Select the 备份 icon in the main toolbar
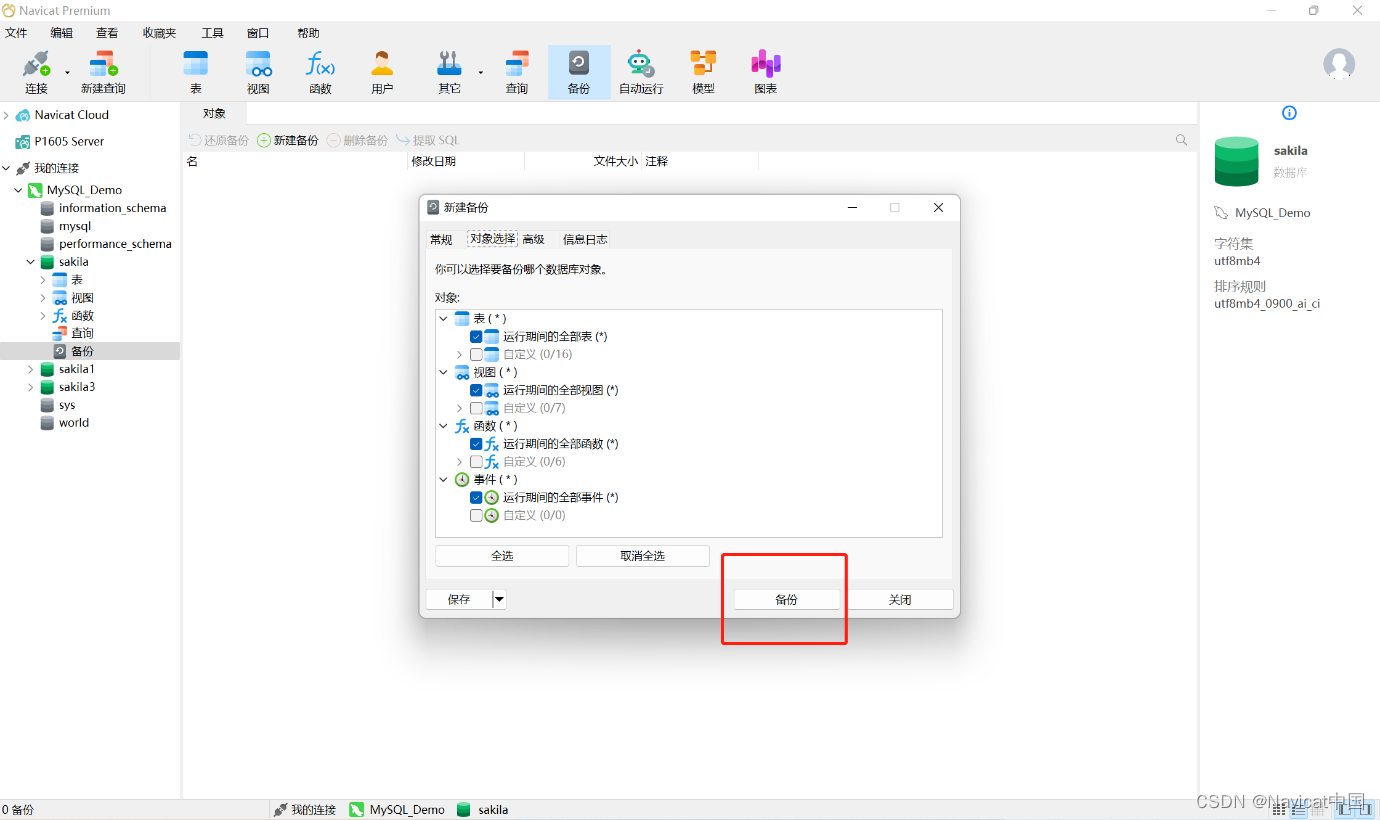Image resolution: width=1380 pixels, height=820 pixels. [x=579, y=64]
